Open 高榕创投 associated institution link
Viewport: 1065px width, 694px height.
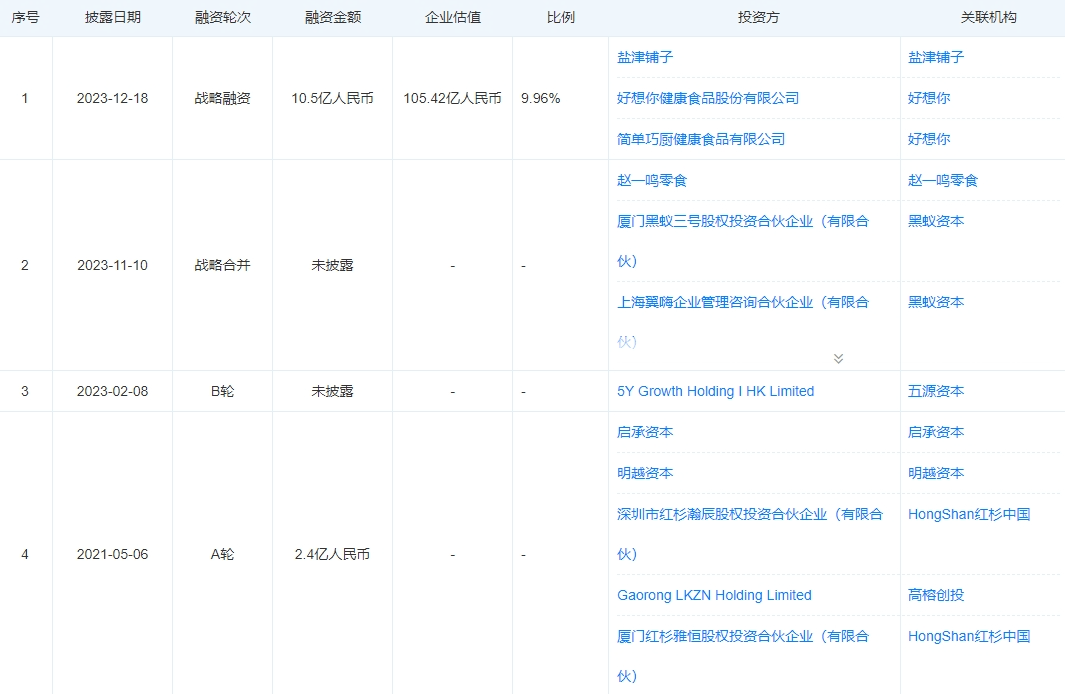coord(936,595)
